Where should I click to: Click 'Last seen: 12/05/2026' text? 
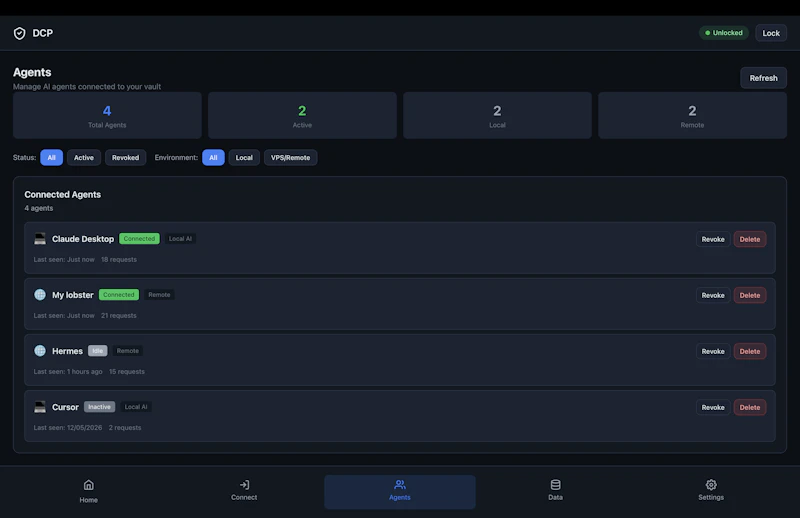(68, 428)
